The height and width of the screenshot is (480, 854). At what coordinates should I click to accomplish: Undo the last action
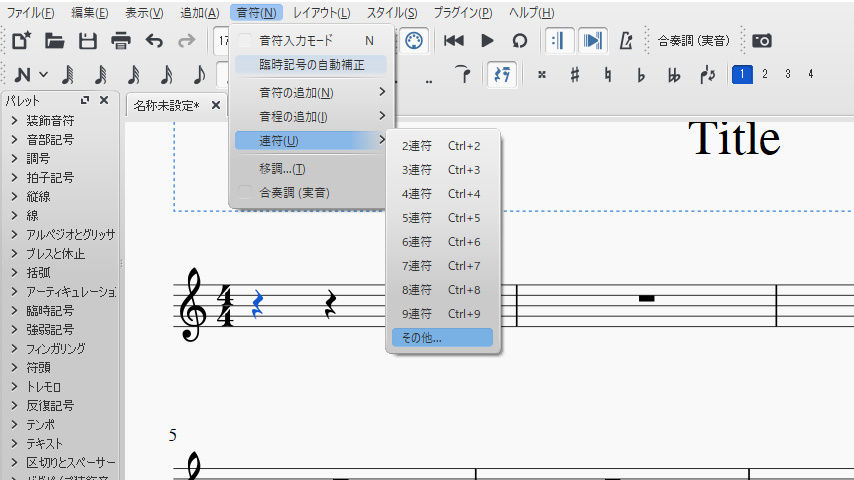pyautogui.click(x=154, y=41)
